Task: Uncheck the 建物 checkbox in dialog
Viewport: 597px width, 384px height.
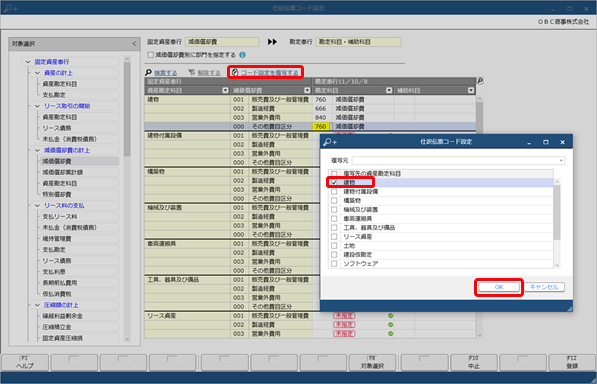Action: (334, 182)
